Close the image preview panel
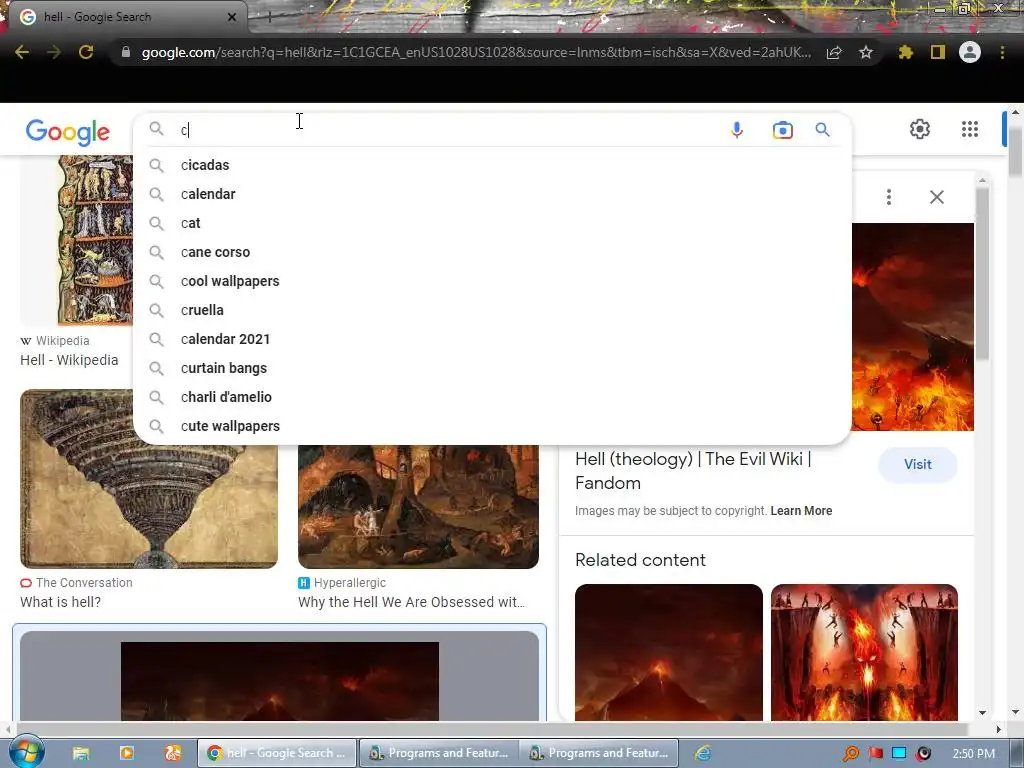The height and width of the screenshot is (768, 1024). pyautogui.click(x=936, y=197)
